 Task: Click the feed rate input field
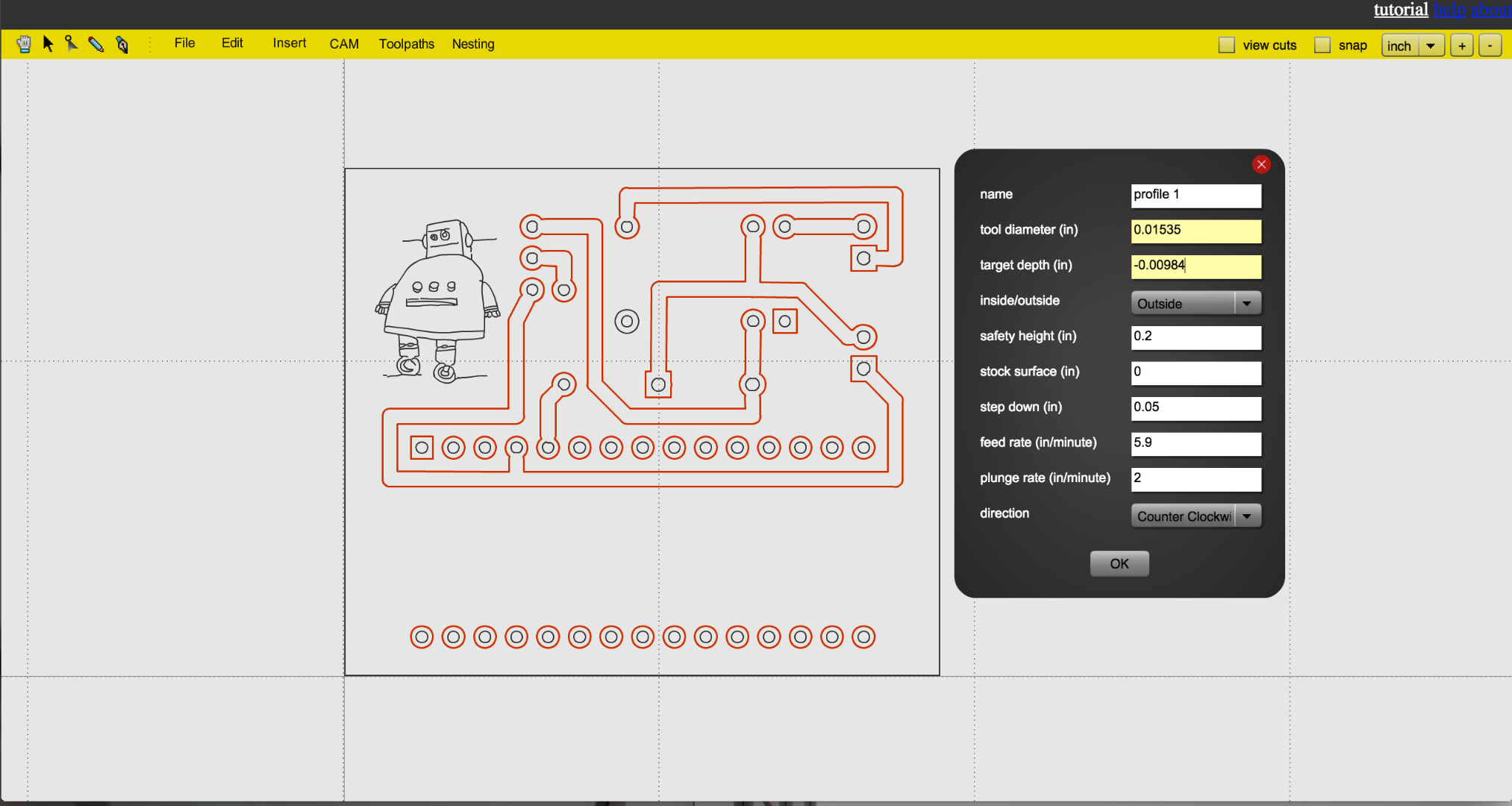click(1196, 443)
